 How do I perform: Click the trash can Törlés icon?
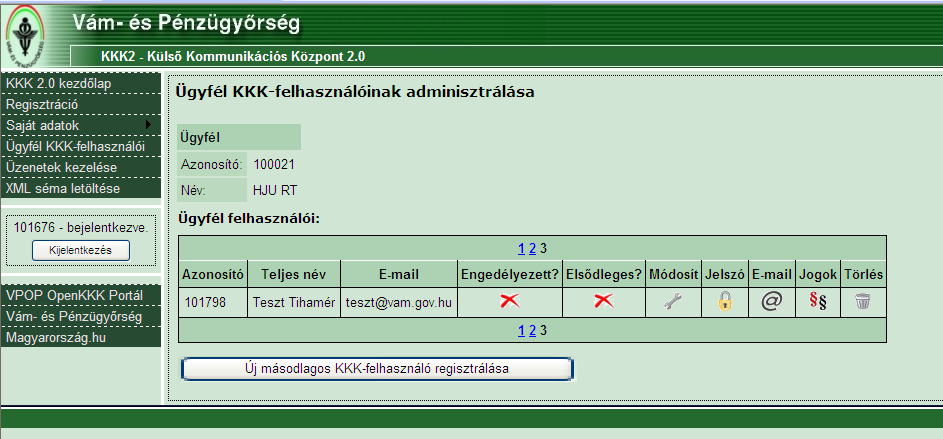click(x=863, y=302)
